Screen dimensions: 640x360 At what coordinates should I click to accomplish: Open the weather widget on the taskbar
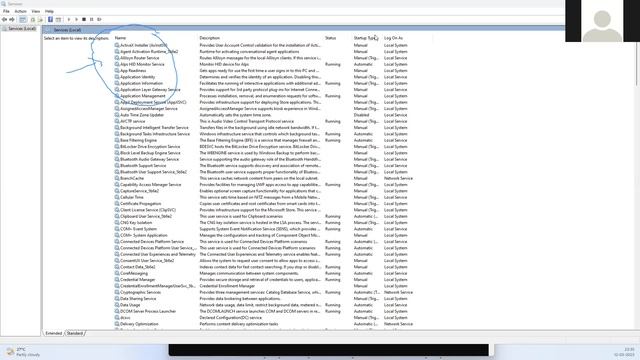coord(24,352)
